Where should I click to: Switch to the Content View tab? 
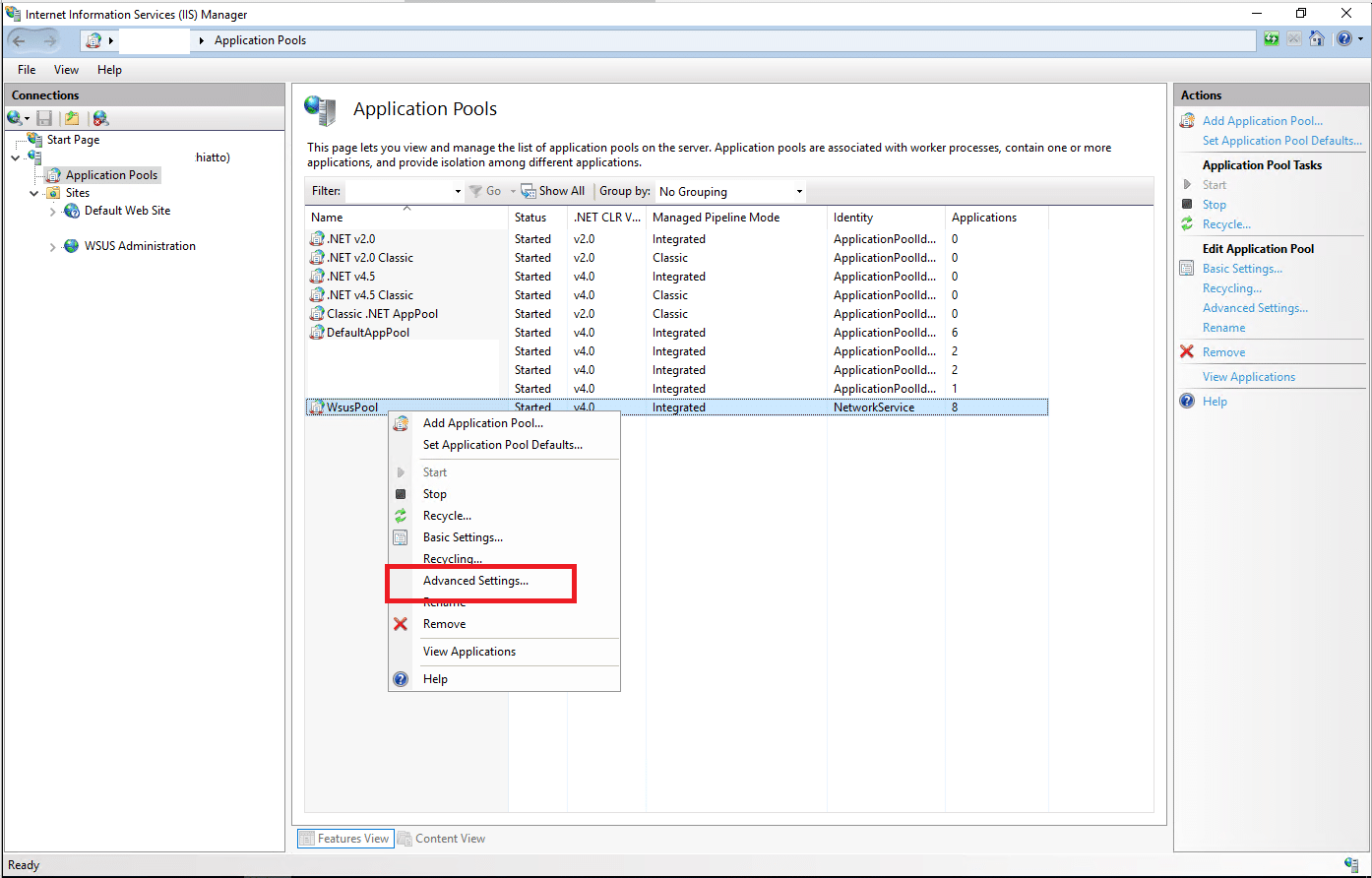pyautogui.click(x=442, y=839)
